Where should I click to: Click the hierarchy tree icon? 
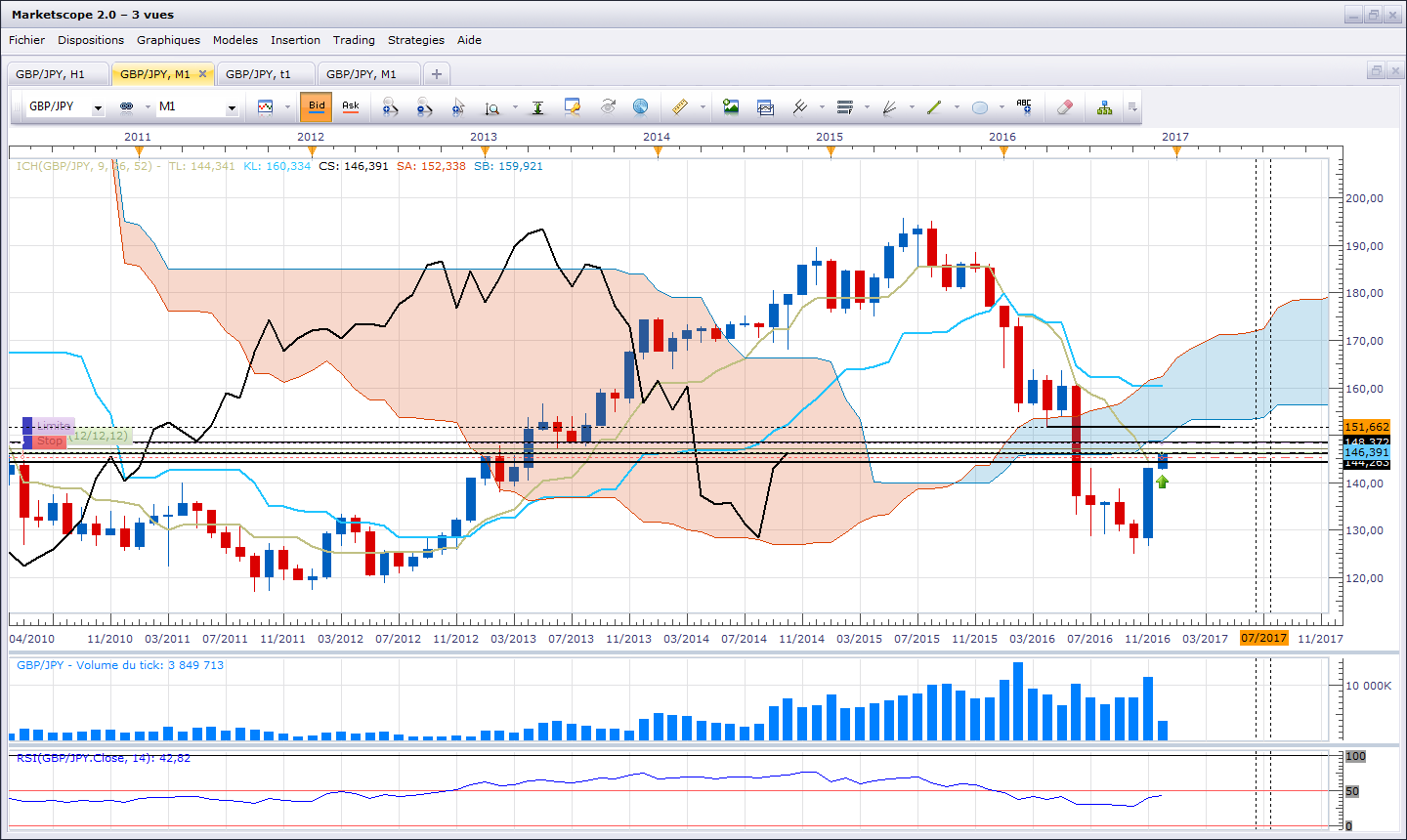pyautogui.click(x=1104, y=107)
